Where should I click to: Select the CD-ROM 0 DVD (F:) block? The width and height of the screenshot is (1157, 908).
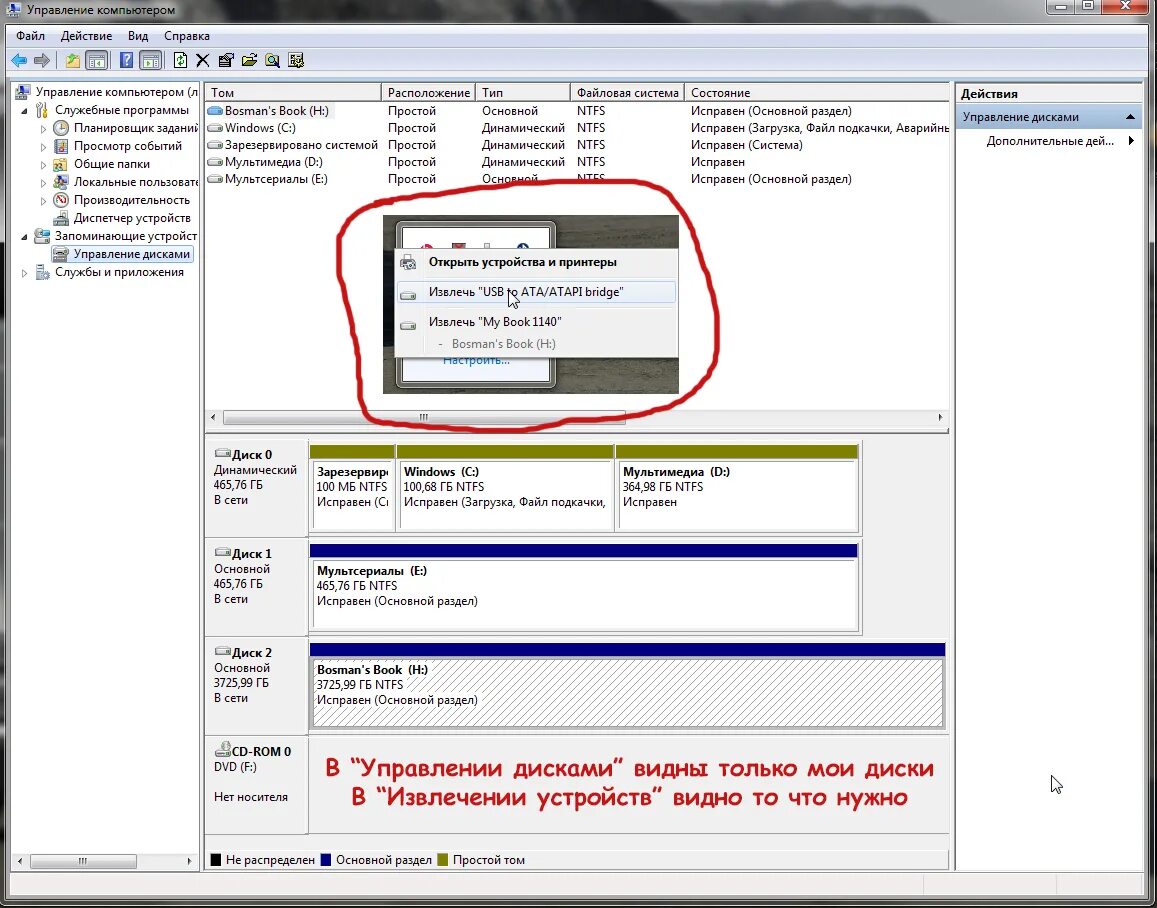[x=256, y=784]
